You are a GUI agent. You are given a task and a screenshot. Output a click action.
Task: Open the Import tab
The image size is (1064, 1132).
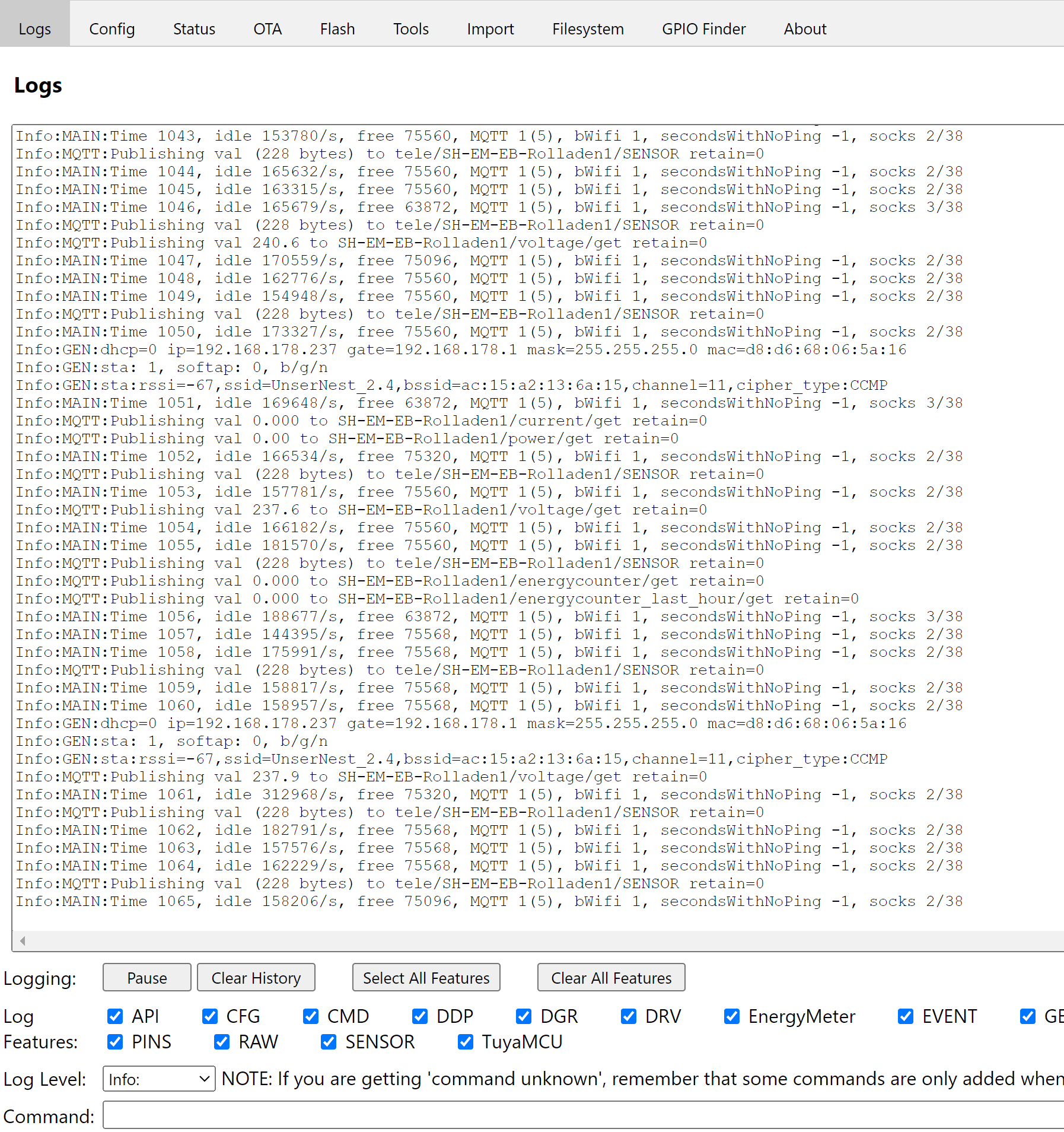[x=490, y=28]
